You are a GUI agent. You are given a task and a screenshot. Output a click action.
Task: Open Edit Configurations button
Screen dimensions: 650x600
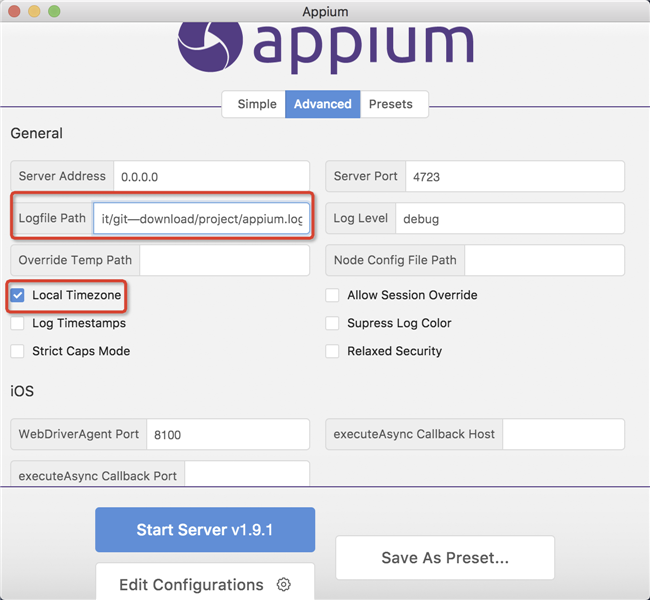pyautogui.click(x=205, y=581)
